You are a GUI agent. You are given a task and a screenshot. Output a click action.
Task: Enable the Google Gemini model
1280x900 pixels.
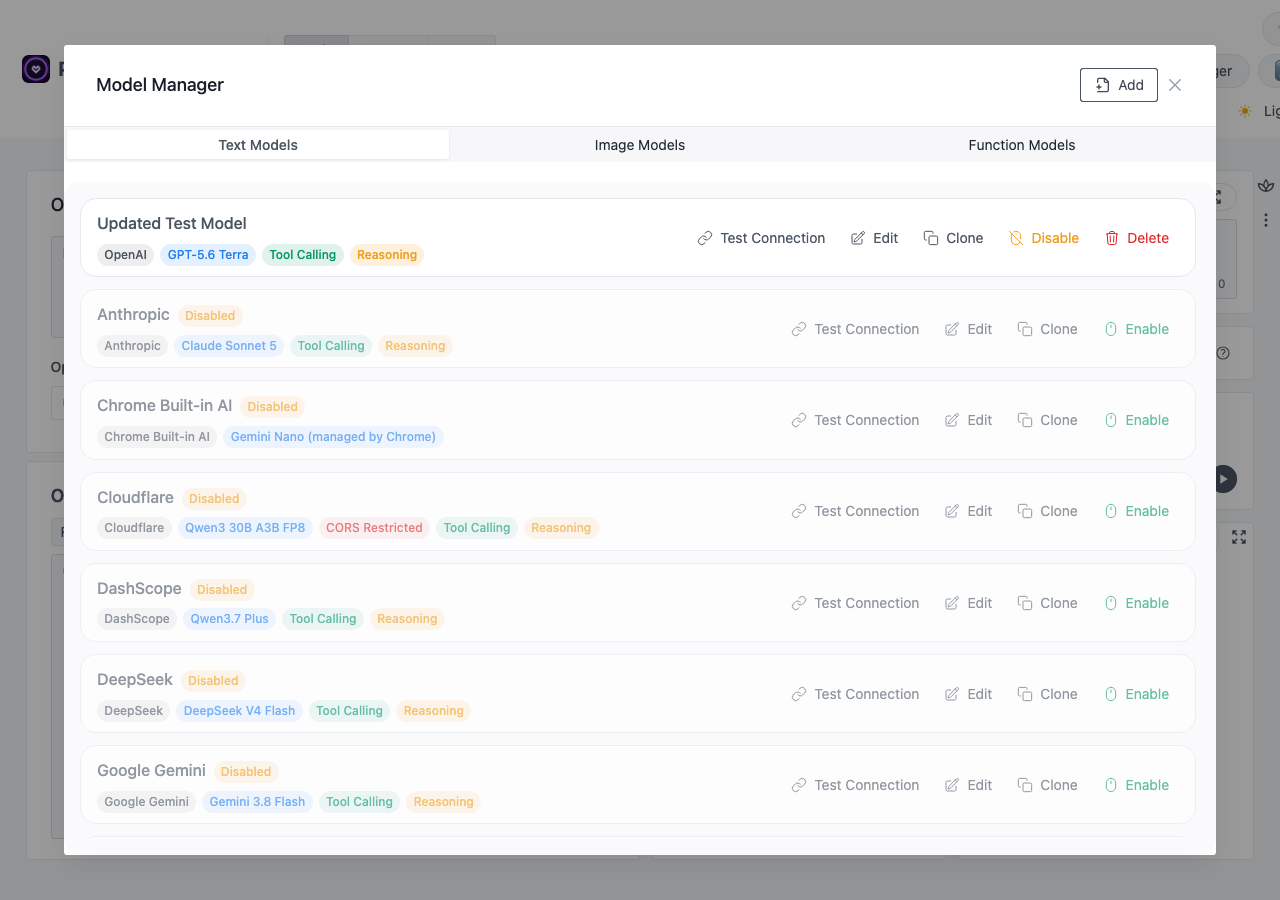point(1137,785)
